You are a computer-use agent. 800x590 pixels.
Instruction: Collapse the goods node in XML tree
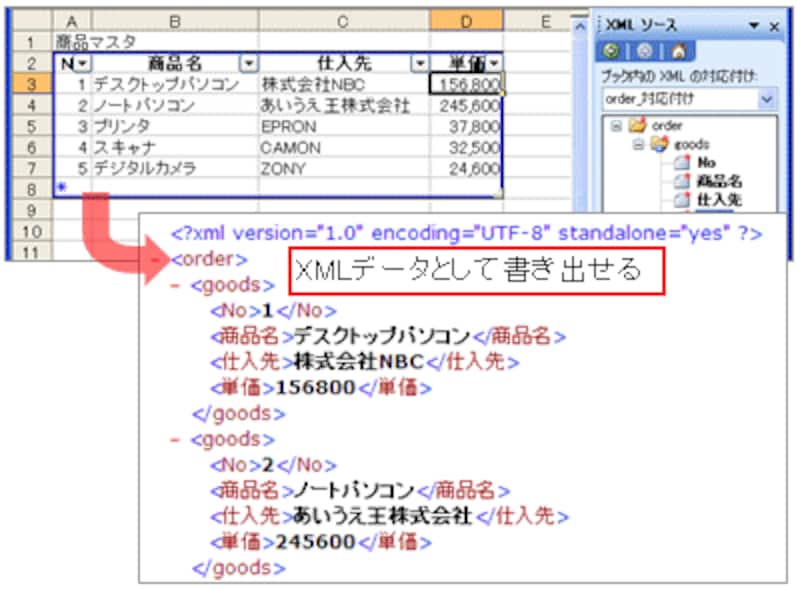pos(638,145)
